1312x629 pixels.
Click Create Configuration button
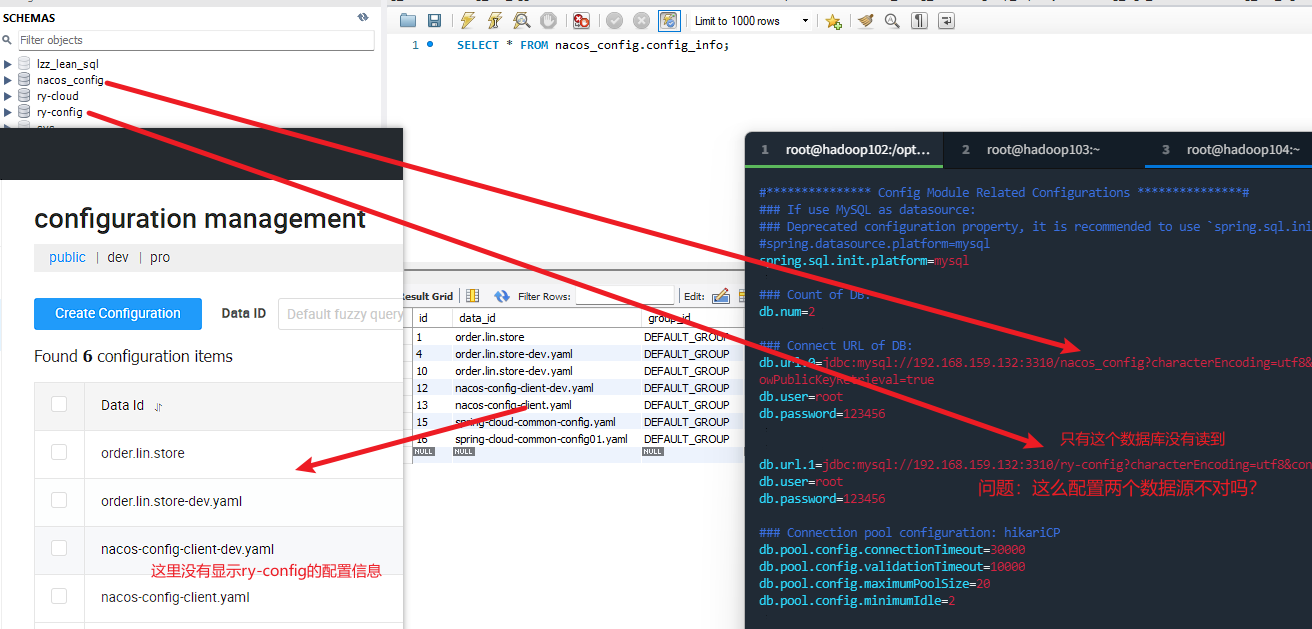(118, 313)
